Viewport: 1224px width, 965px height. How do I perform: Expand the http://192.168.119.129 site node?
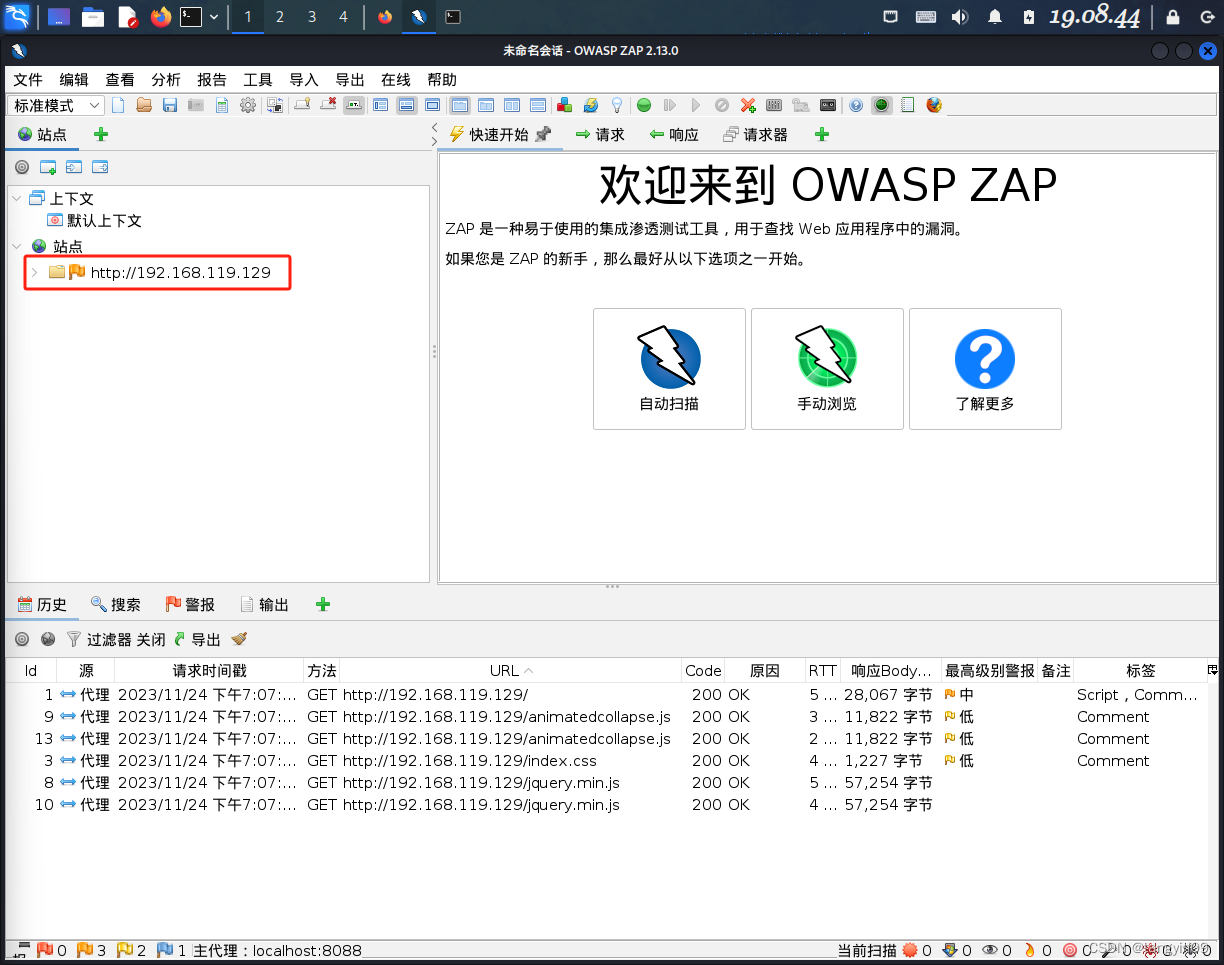click(34, 271)
